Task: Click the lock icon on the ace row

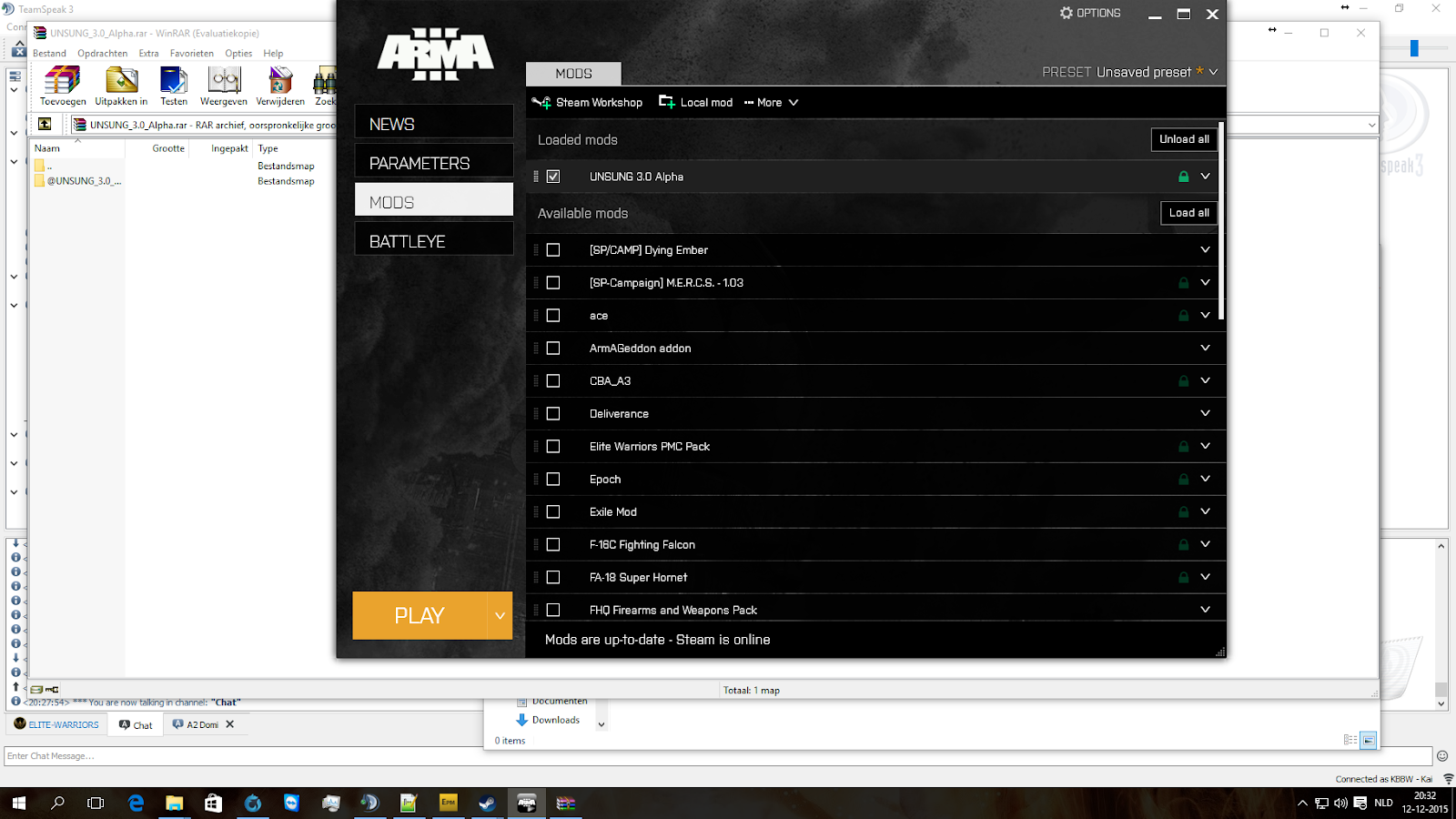Action: tap(1183, 316)
